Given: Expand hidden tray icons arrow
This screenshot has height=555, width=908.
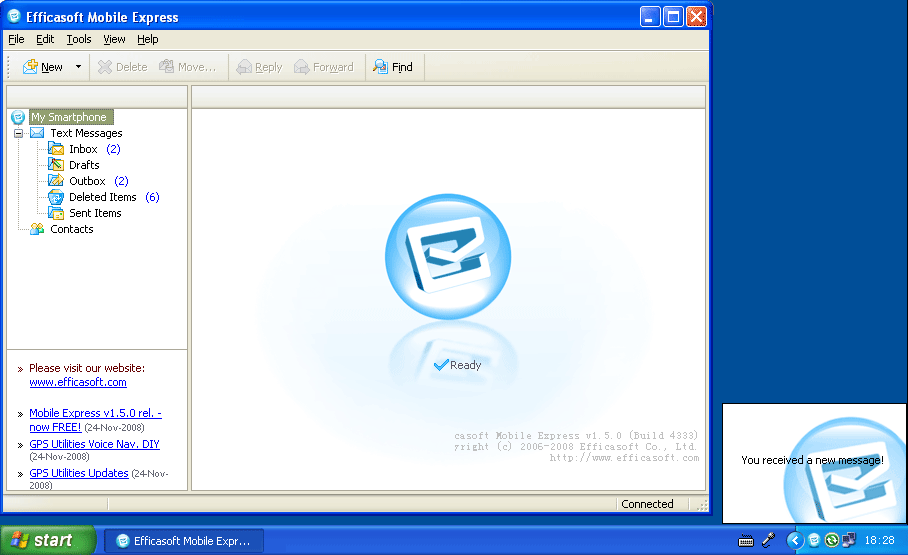Looking at the screenshot, I should [x=794, y=541].
